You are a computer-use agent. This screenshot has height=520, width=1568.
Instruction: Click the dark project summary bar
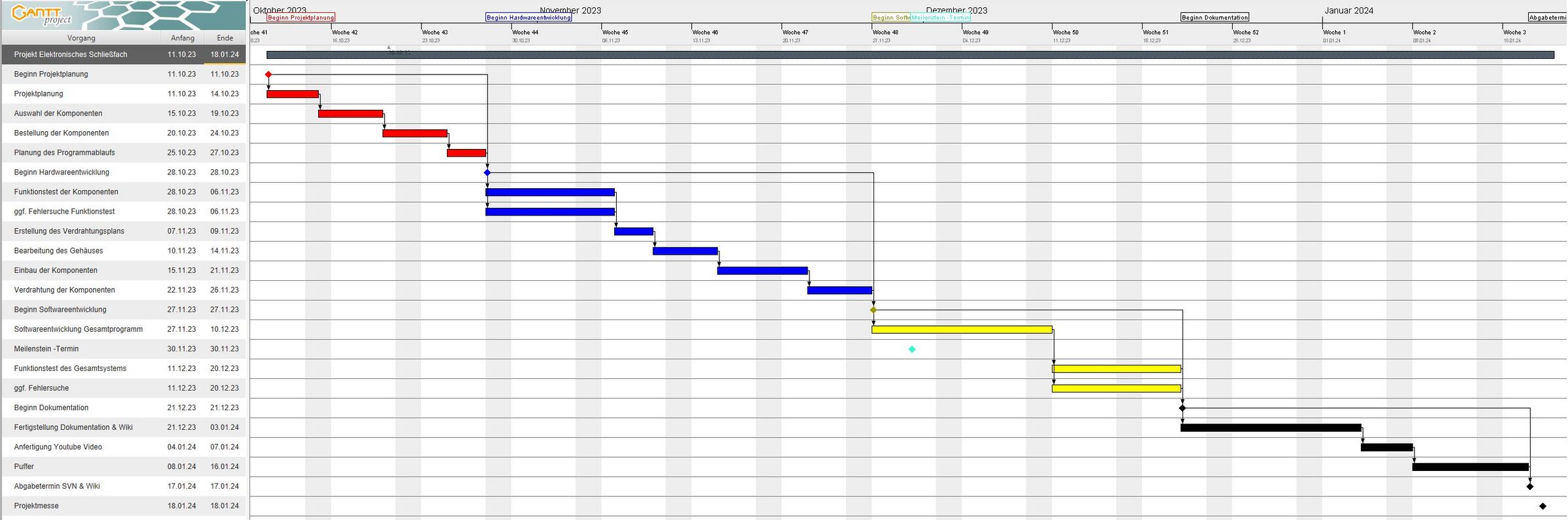pos(910,55)
